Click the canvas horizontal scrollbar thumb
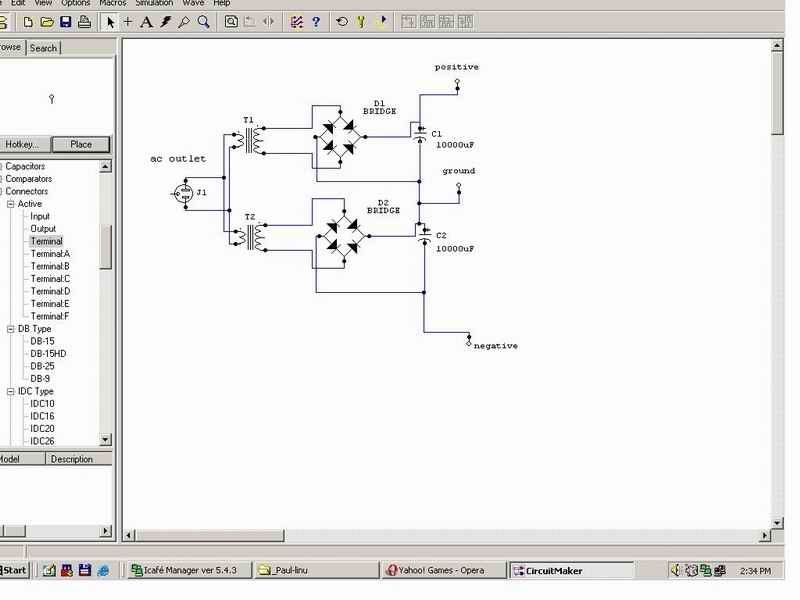This screenshot has height=600, width=800. tap(210, 536)
